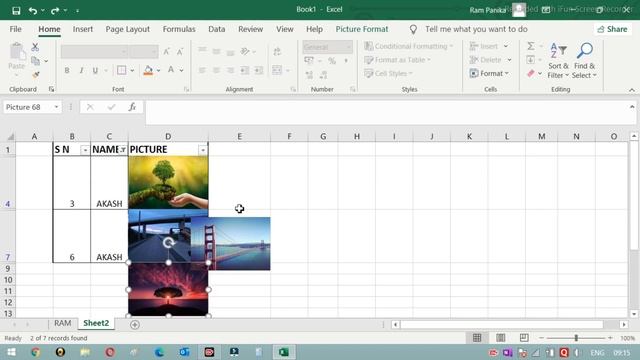Open the Windows Start menu
Image resolution: width=640 pixels, height=360 pixels.
[x=11, y=352]
